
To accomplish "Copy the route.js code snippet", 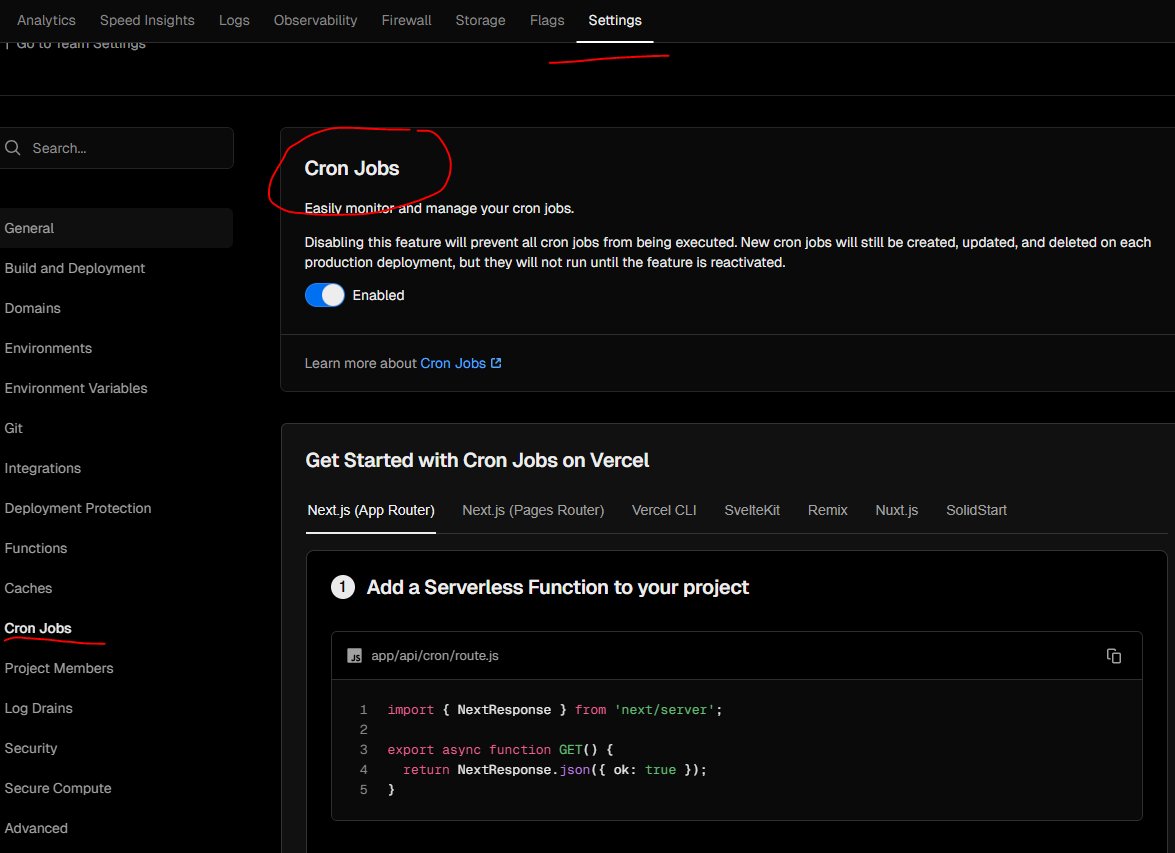I will [x=1113, y=656].
